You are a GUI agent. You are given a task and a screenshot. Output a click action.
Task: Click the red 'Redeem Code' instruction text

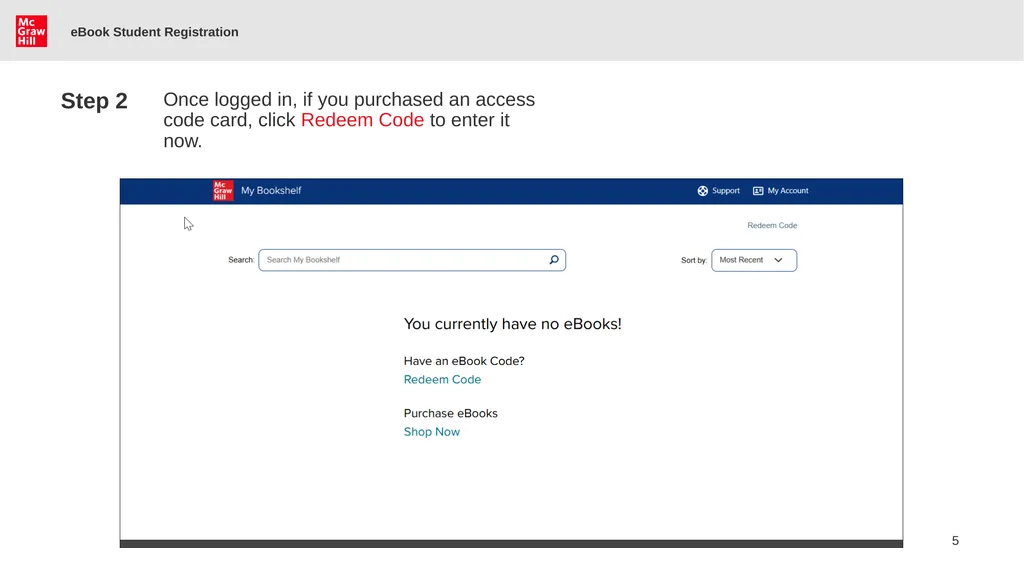[362, 120]
